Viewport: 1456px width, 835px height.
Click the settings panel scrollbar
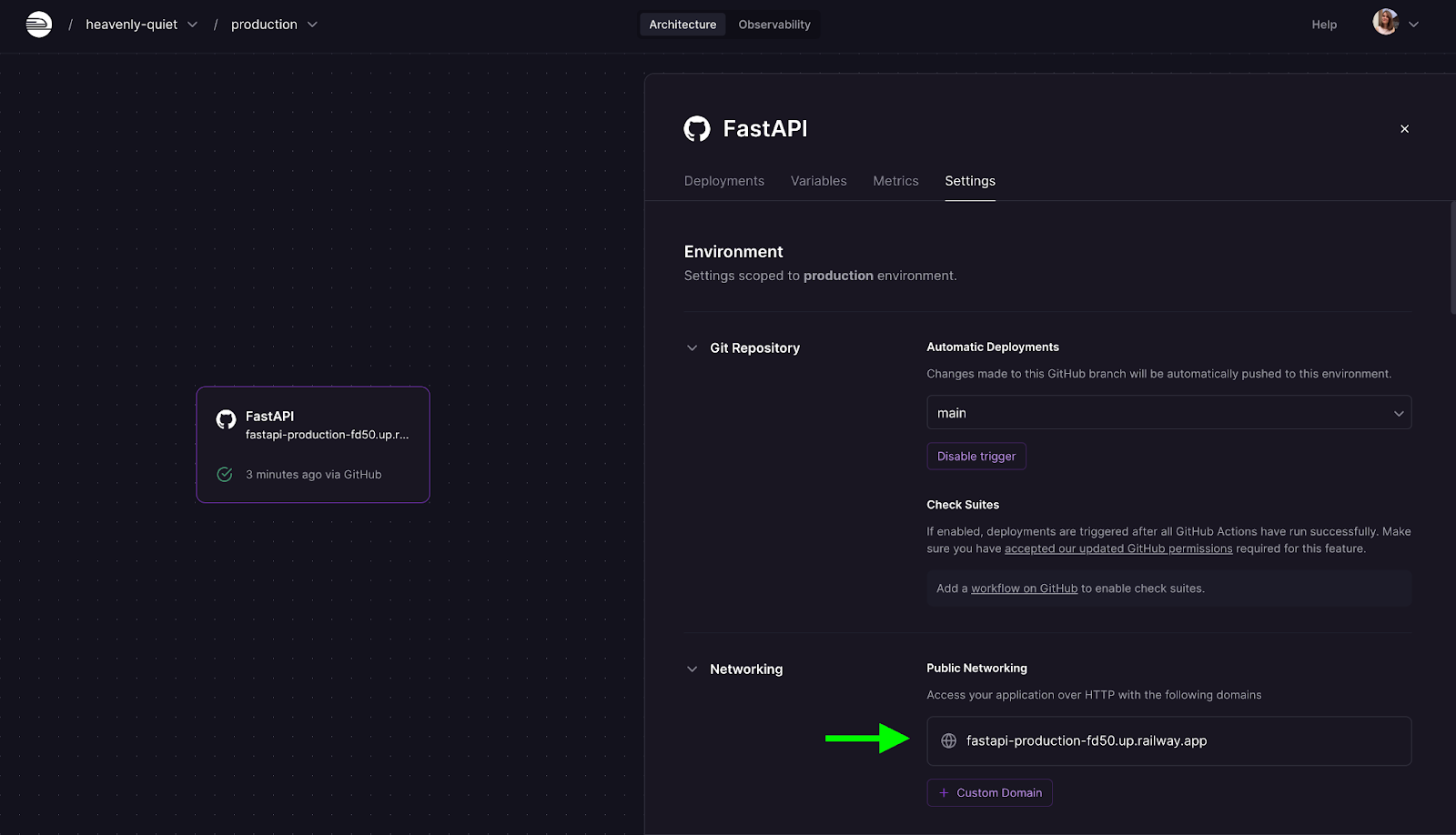pos(1452,257)
